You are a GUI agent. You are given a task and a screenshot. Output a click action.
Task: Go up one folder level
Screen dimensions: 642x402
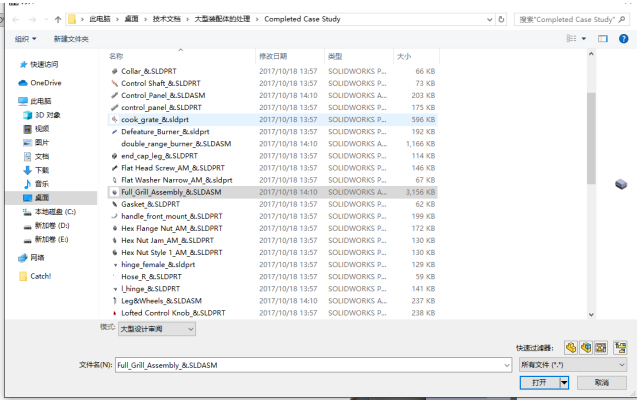58,19
